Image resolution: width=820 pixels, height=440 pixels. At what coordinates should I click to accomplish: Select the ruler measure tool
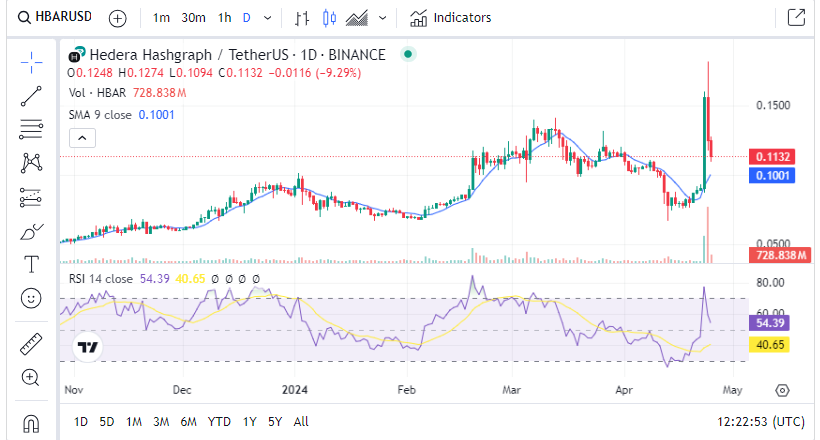31,344
